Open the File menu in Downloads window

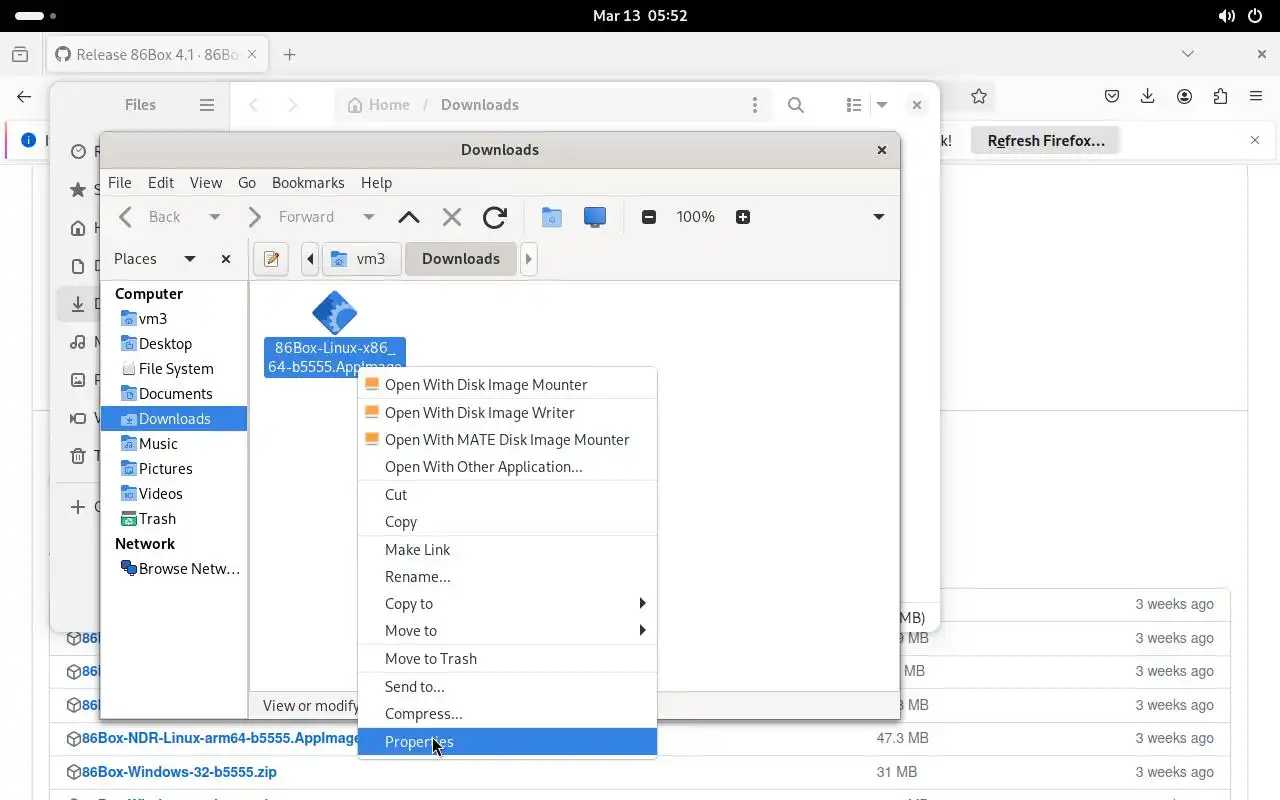119,182
